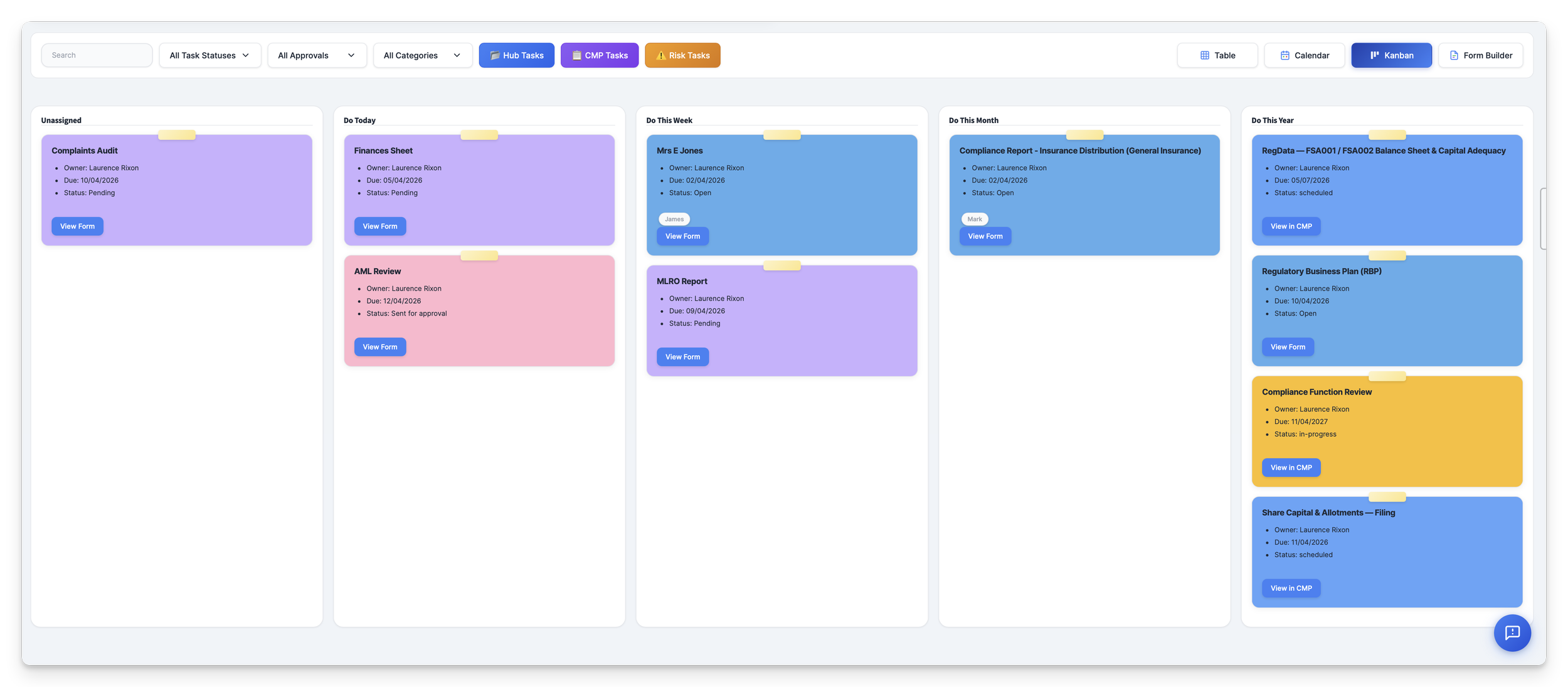1568x687 pixels.
Task: Click the Risk Tasks warning icon
Action: 660,55
